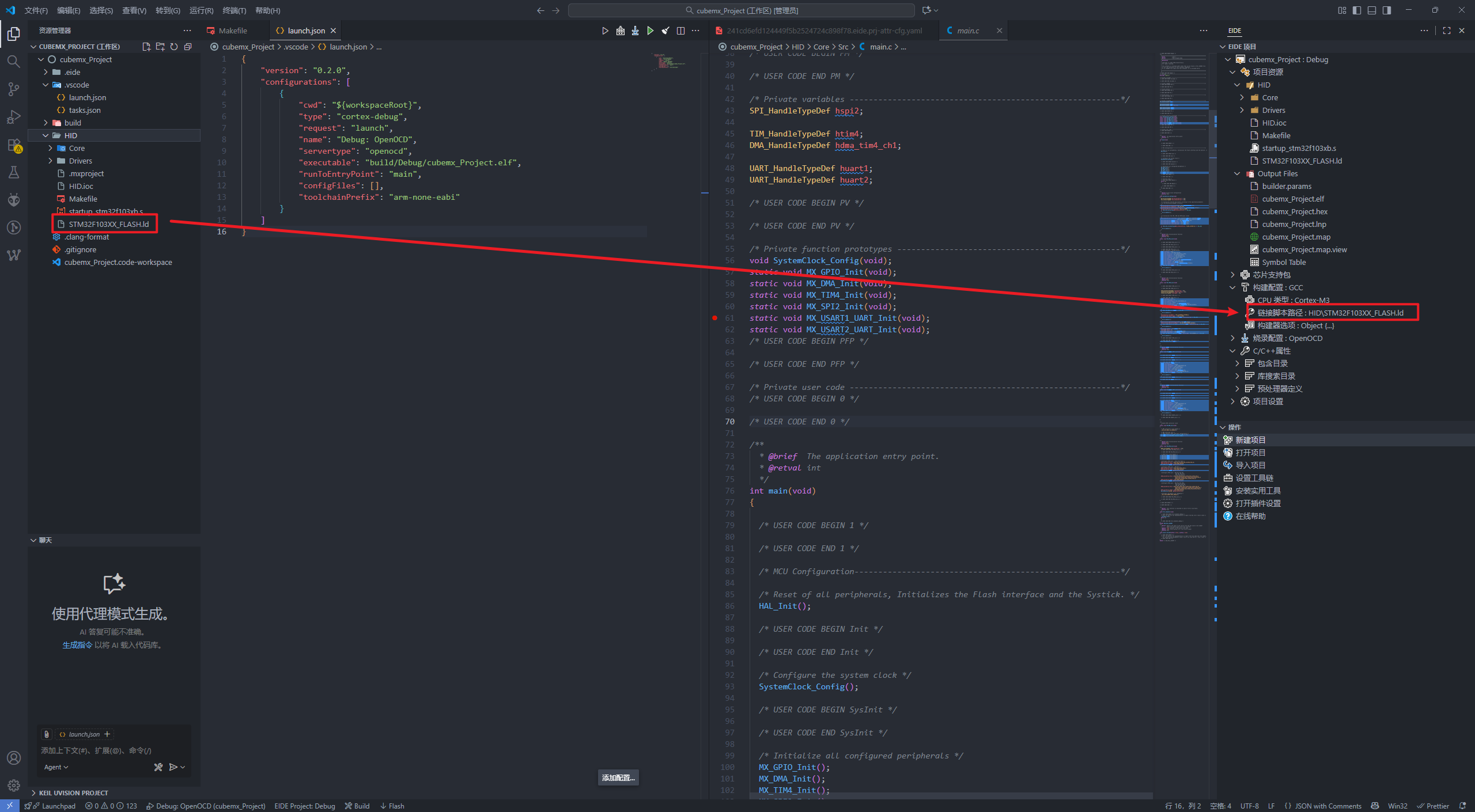This screenshot has width=1475, height=812.
Task: Click the green play icon in the editor toolbar
Action: click(650, 31)
